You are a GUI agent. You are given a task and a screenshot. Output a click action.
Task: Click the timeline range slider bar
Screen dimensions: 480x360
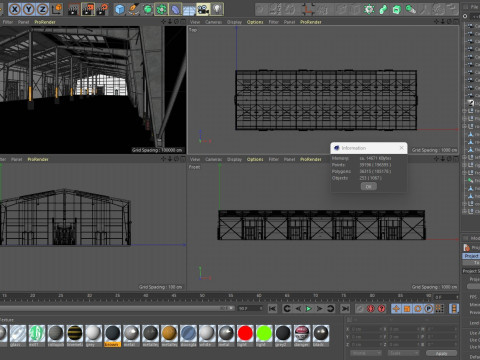tap(117, 309)
